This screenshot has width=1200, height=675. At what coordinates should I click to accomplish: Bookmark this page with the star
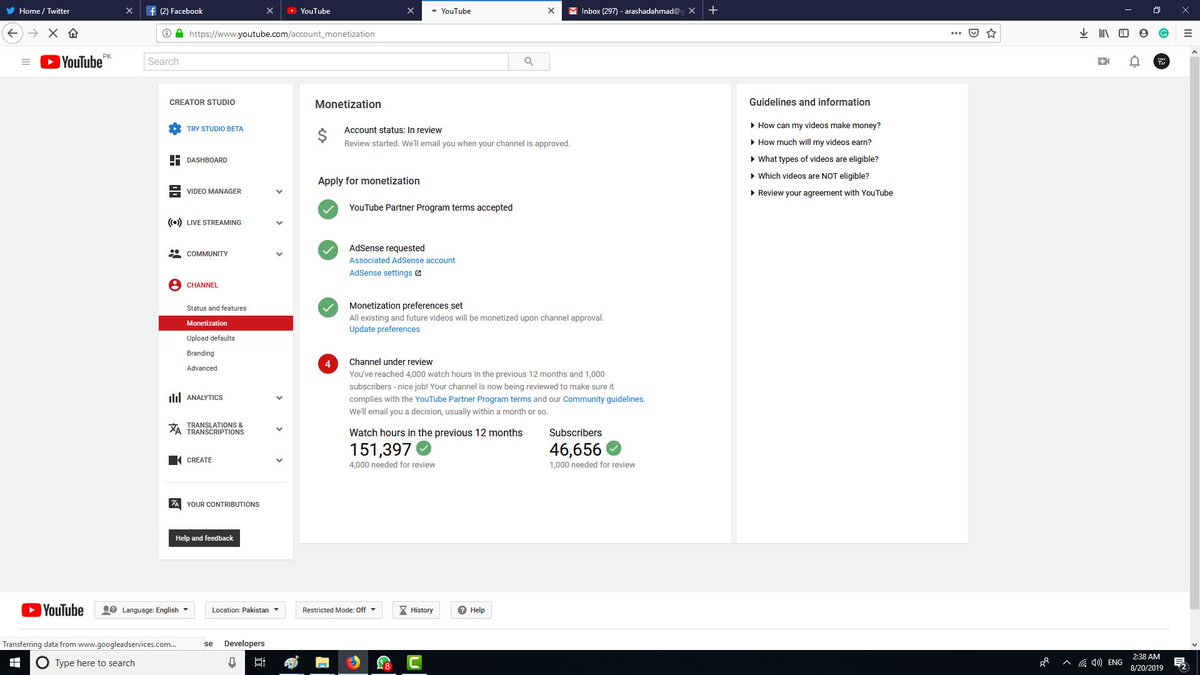pos(991,33)
